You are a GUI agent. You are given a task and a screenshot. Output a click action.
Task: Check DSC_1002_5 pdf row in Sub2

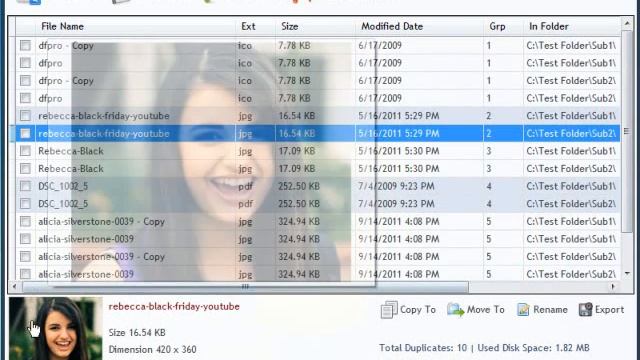[25, 204]
